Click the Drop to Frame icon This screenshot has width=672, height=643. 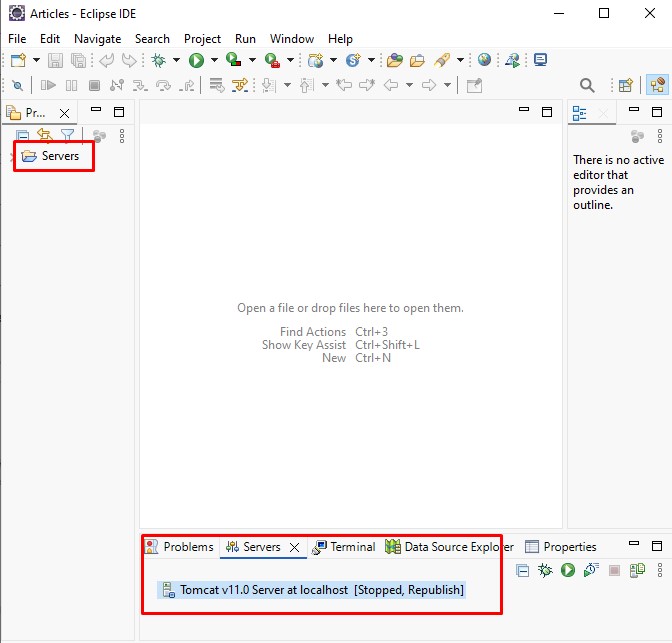(217, 85)
